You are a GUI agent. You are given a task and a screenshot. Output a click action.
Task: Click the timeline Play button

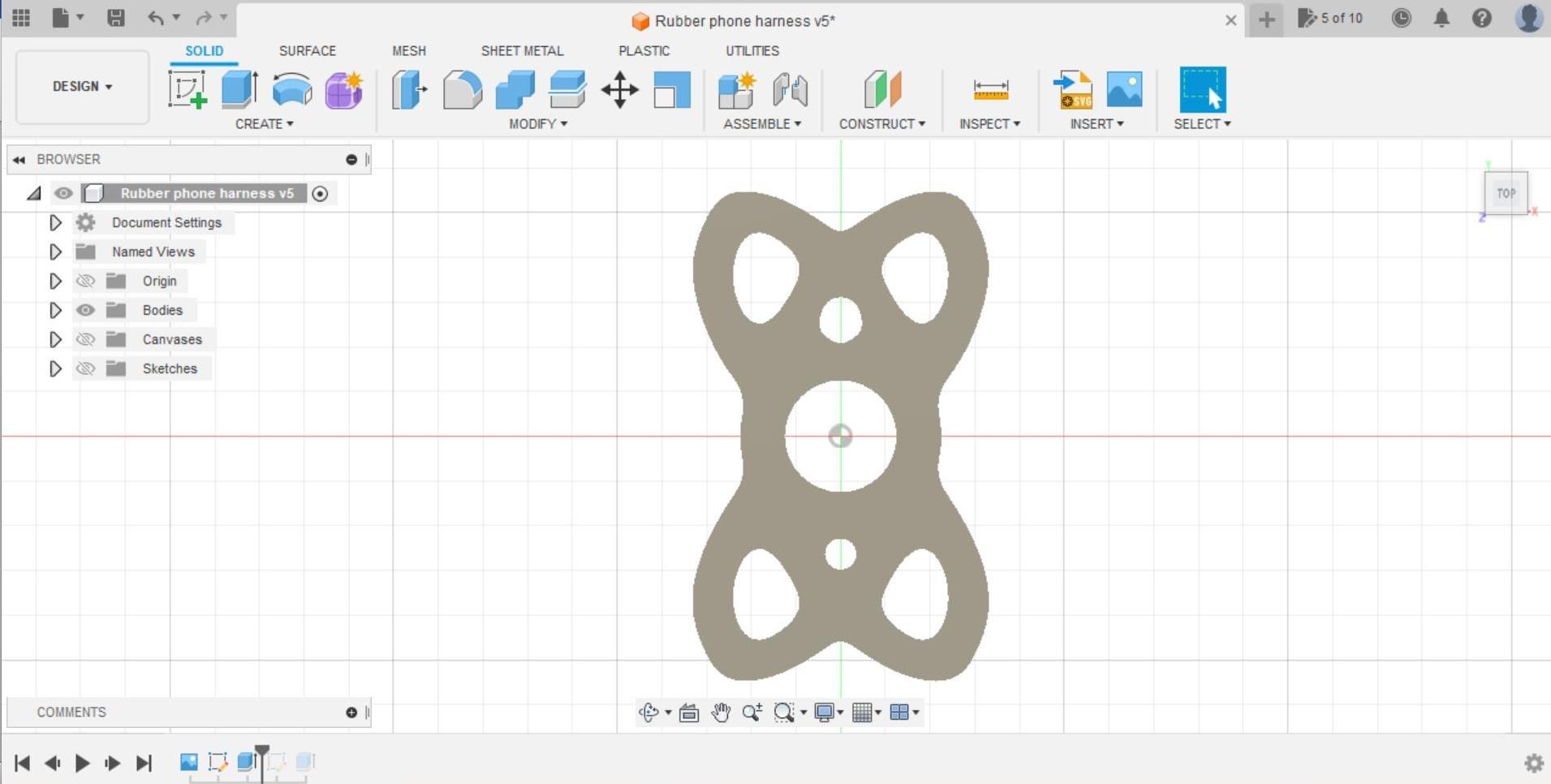82,763
